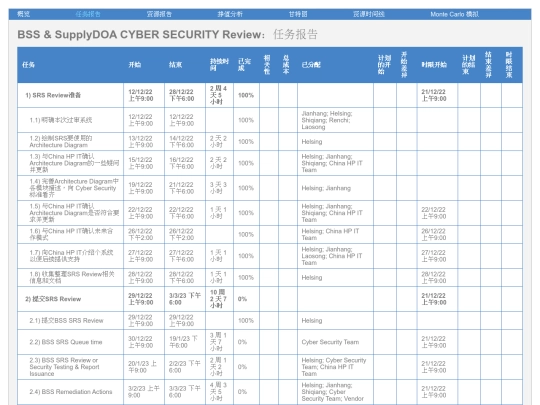Click the 时限结束 column header
The image size is (540, 405).
[509, 65]
